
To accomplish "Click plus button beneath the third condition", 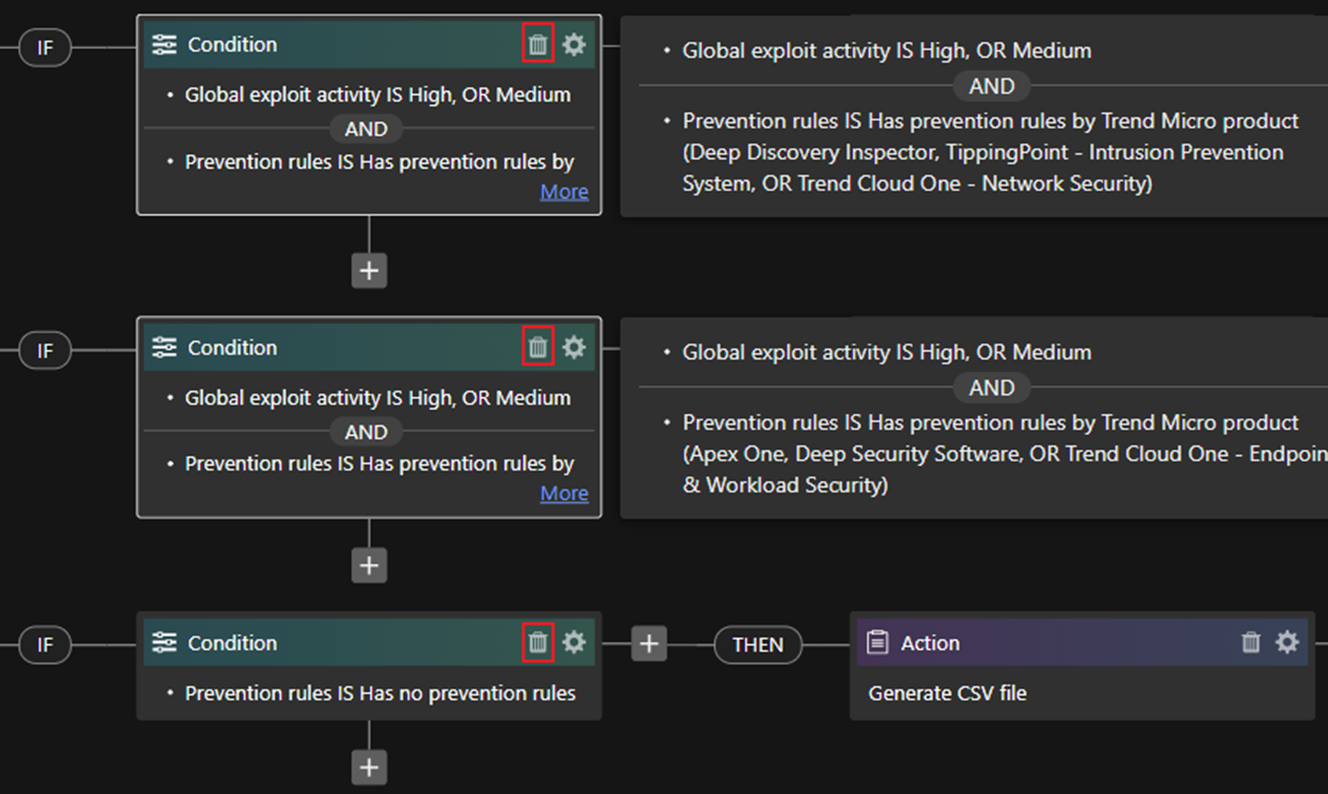I will pyautogui.click(x=369, y=767).
